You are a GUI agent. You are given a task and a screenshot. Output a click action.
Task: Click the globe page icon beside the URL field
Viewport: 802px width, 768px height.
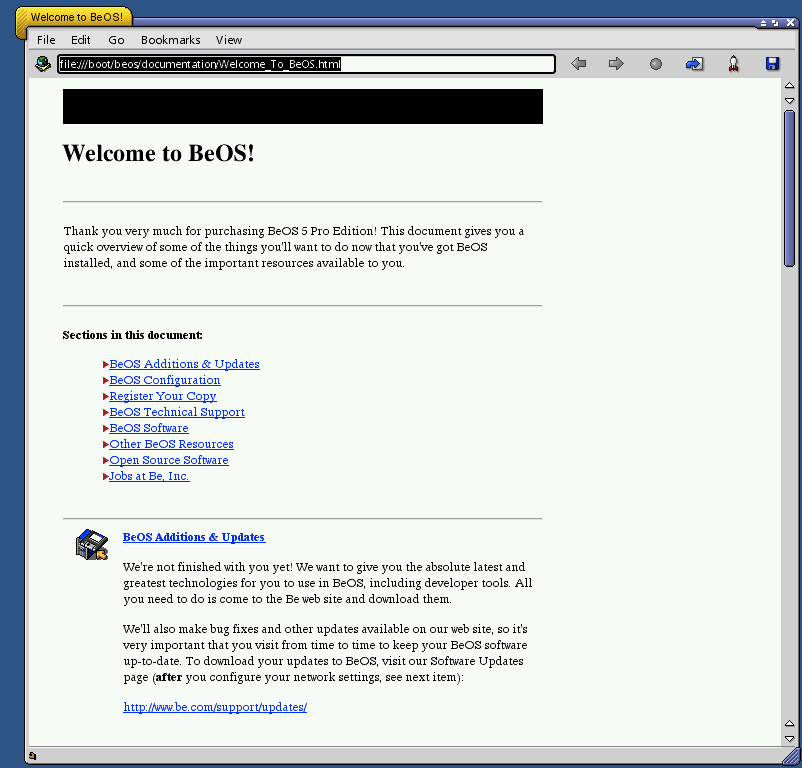[x=43, y=64]
